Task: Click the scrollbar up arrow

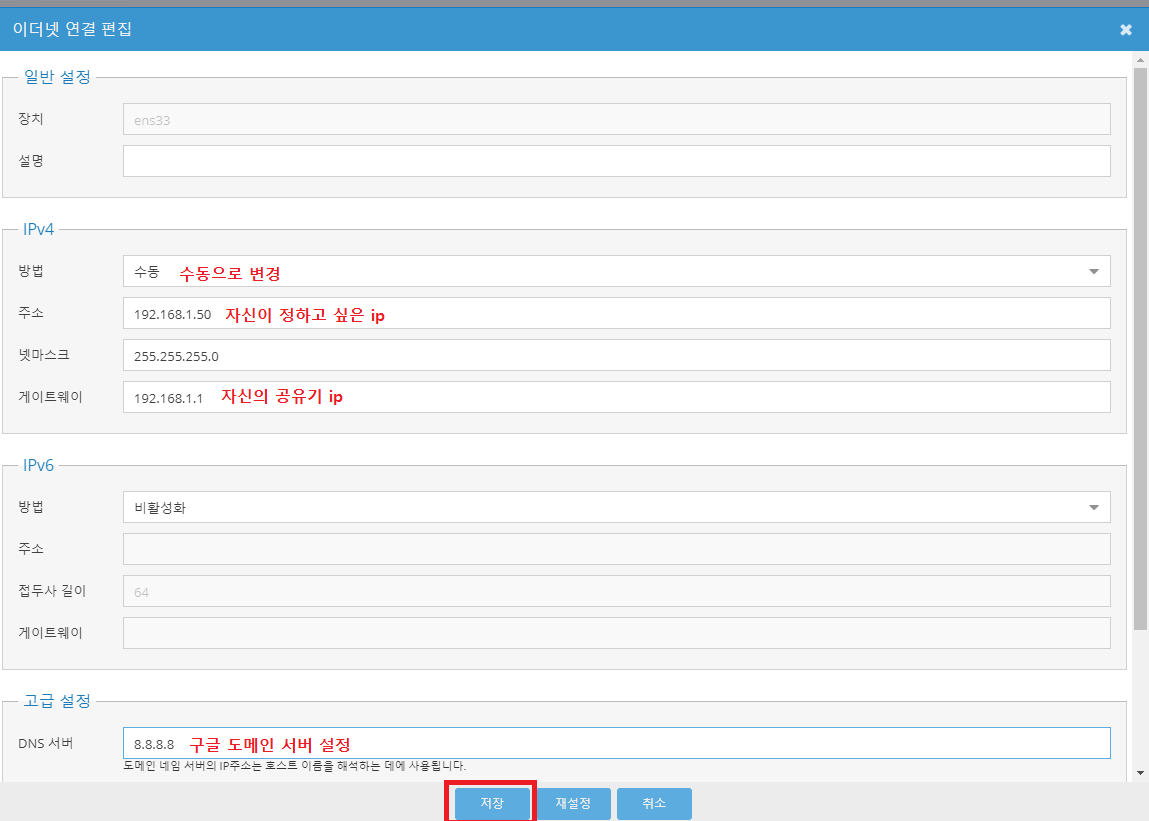Action: [1140, 60]
